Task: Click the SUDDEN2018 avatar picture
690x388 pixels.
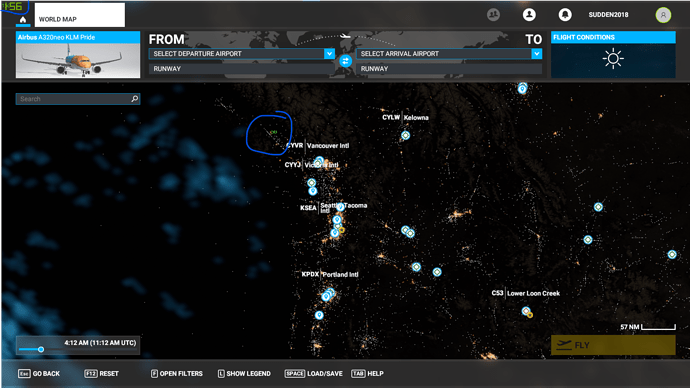Action: tap(663, 15)
